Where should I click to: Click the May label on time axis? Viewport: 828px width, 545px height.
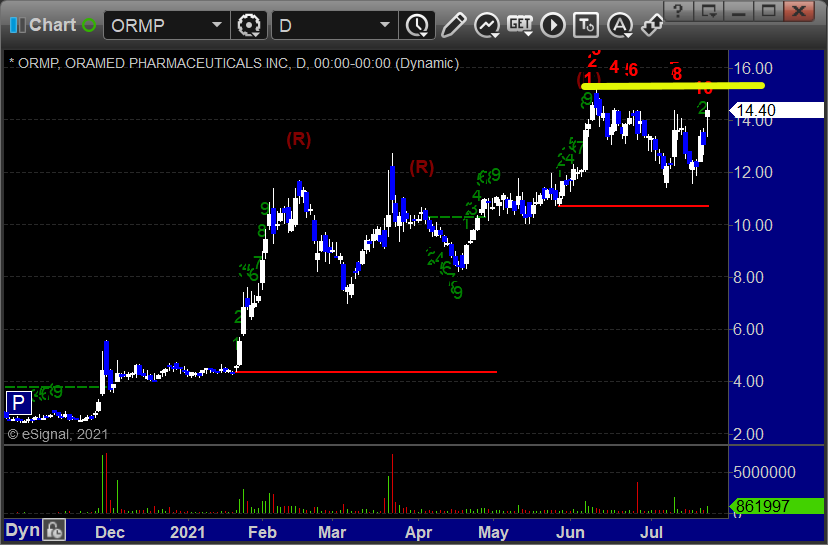pos(493,532)
